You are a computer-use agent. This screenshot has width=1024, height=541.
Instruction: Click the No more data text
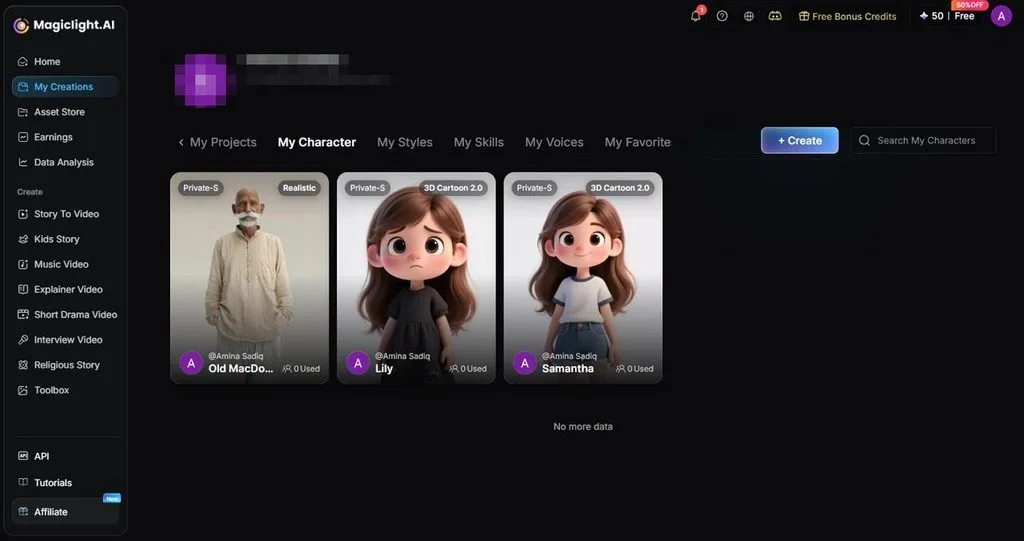tap(583, 427)
